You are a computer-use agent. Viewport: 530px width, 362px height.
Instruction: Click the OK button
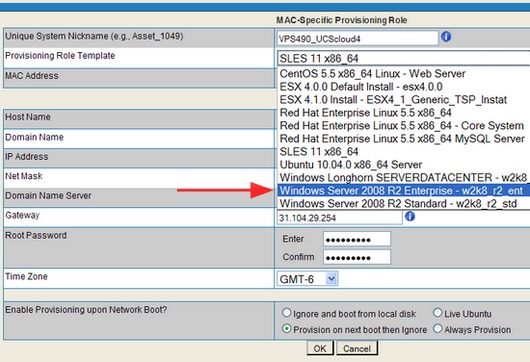pyautogui.click(x=320, y=348)
